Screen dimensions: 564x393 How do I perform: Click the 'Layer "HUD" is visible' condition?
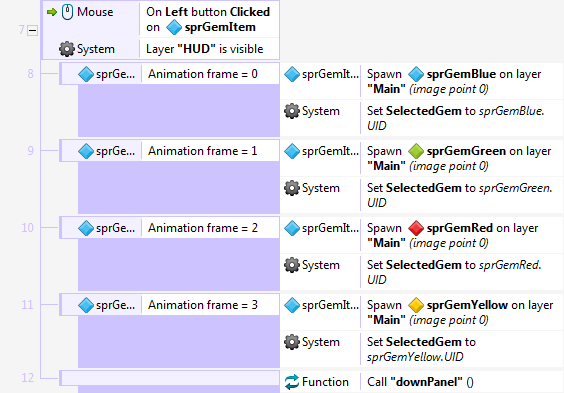click(x=204, y=49)
